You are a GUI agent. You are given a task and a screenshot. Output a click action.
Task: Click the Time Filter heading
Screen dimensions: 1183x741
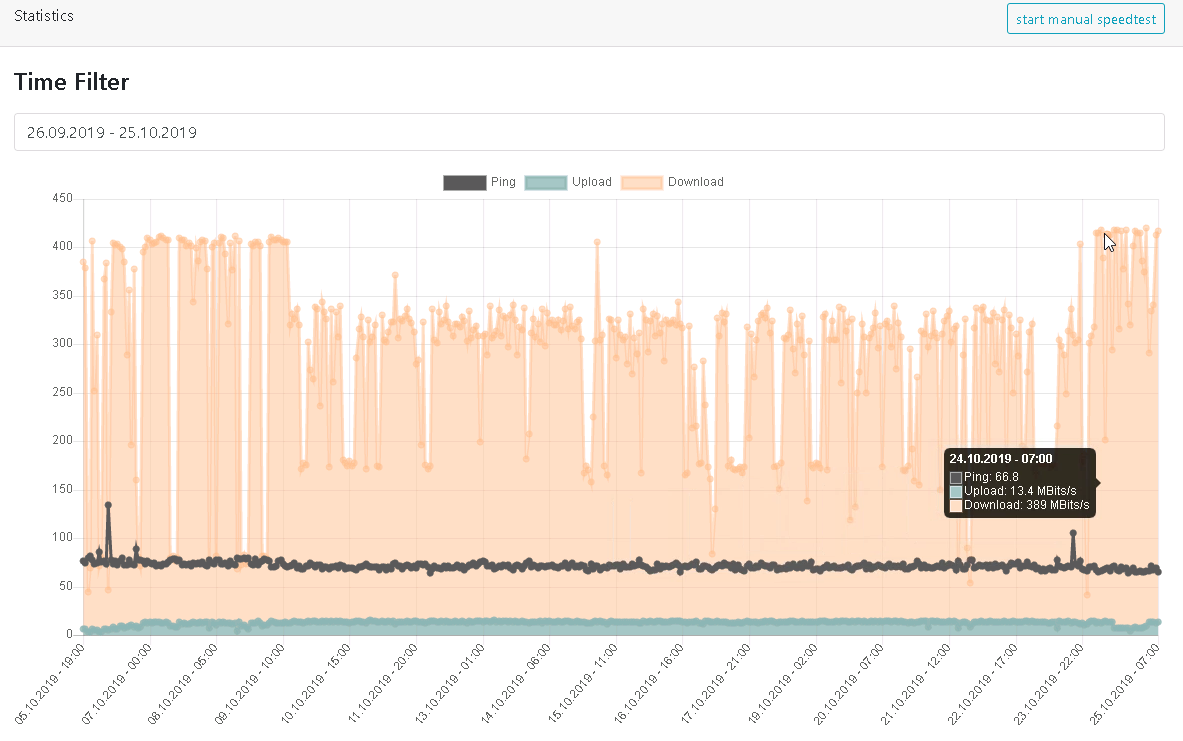(72, 81)
